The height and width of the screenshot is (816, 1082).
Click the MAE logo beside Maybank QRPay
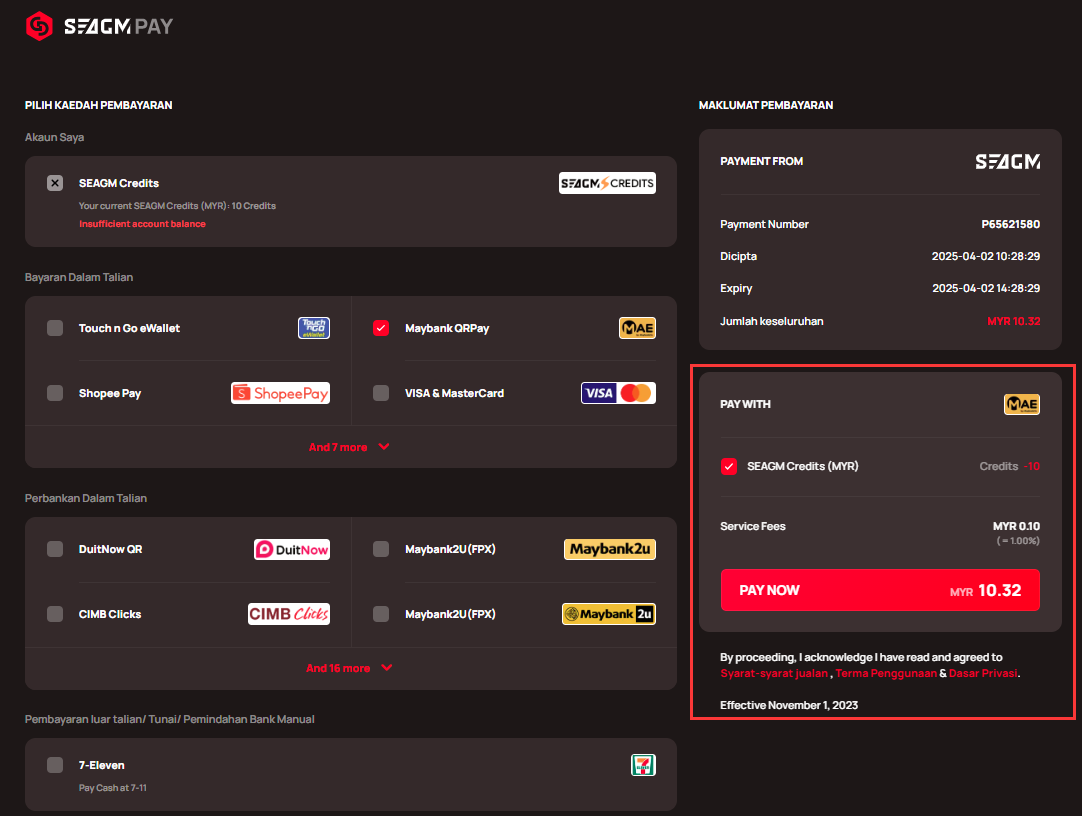(637, 328)
